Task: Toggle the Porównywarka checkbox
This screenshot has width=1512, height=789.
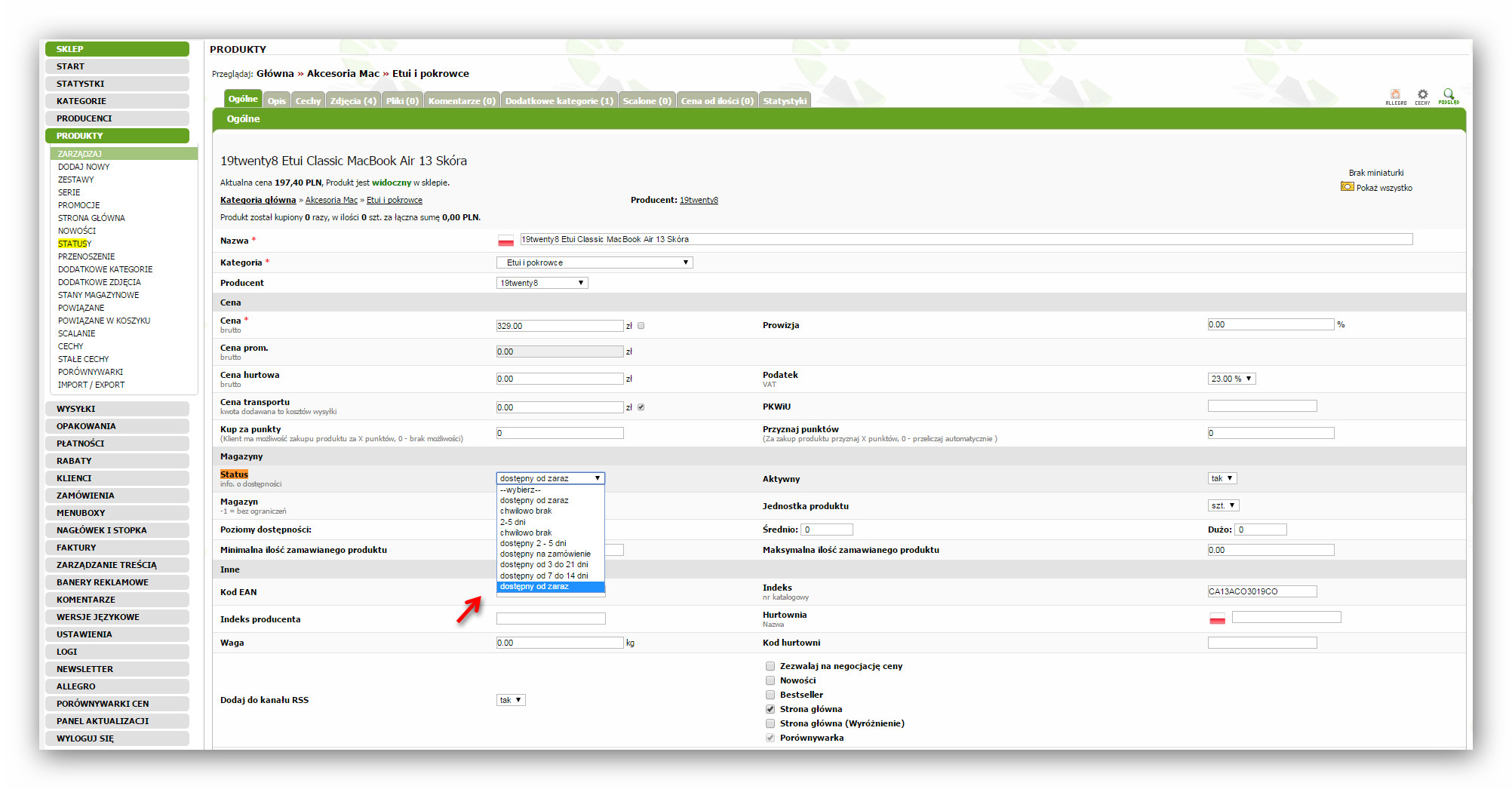Action: coord(770,738)
